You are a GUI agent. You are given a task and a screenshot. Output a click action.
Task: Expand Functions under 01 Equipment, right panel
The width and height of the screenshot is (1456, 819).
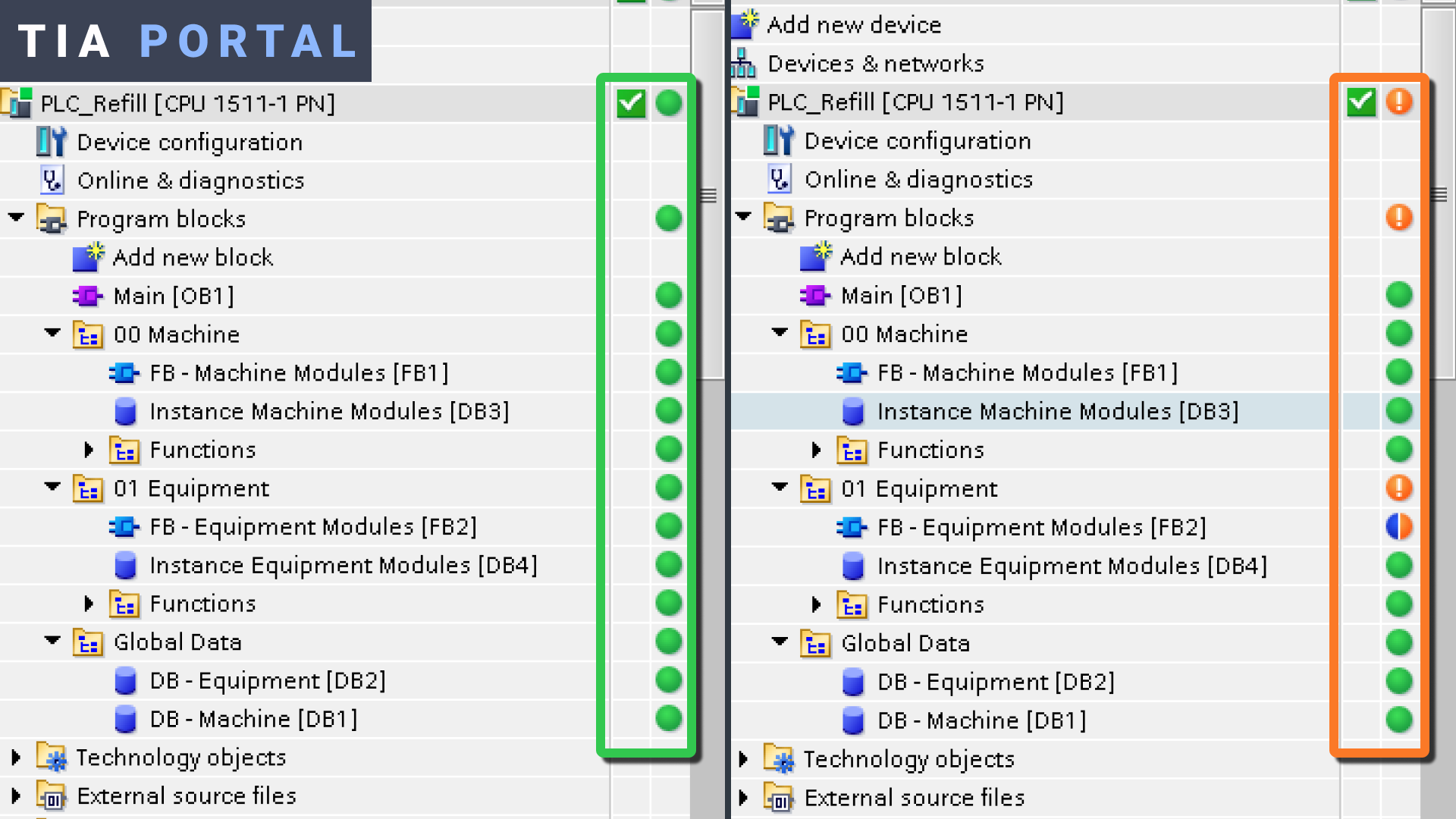tap(817, 604)
